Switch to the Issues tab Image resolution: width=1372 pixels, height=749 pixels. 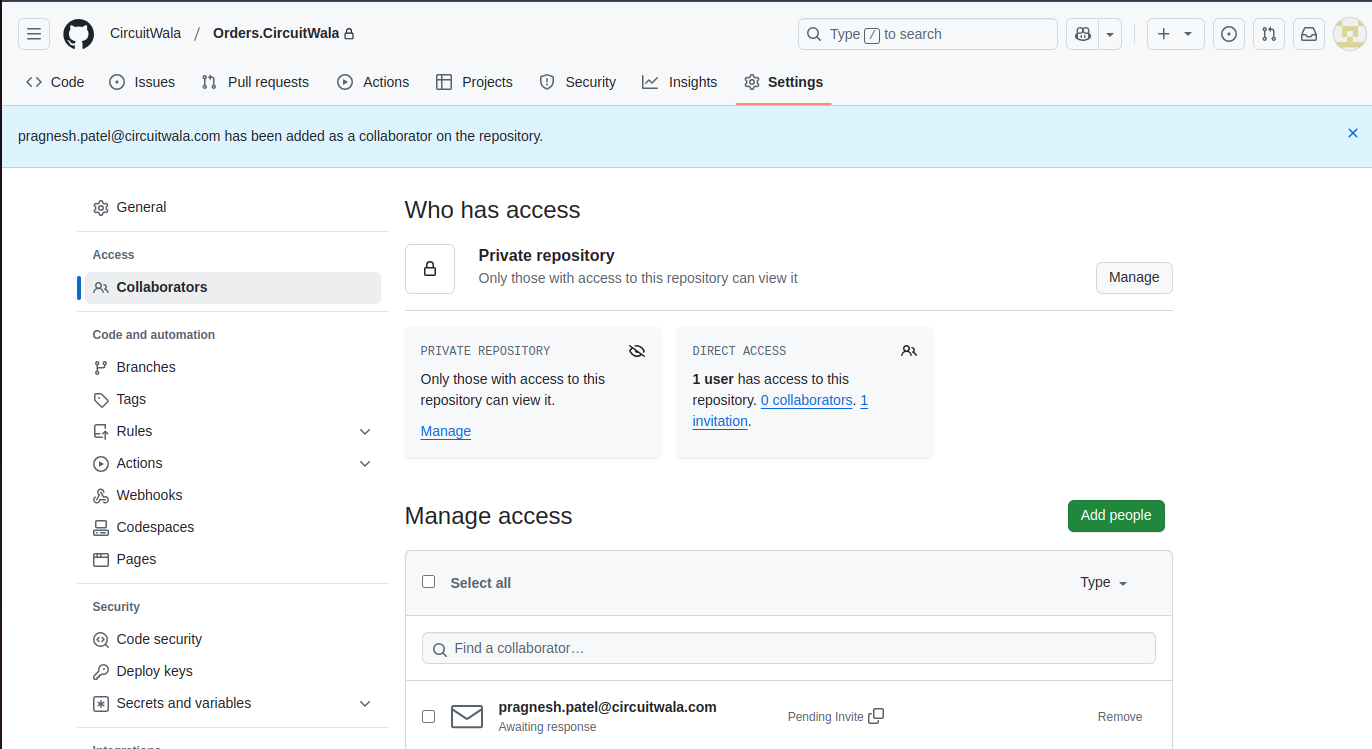point(142,82)
